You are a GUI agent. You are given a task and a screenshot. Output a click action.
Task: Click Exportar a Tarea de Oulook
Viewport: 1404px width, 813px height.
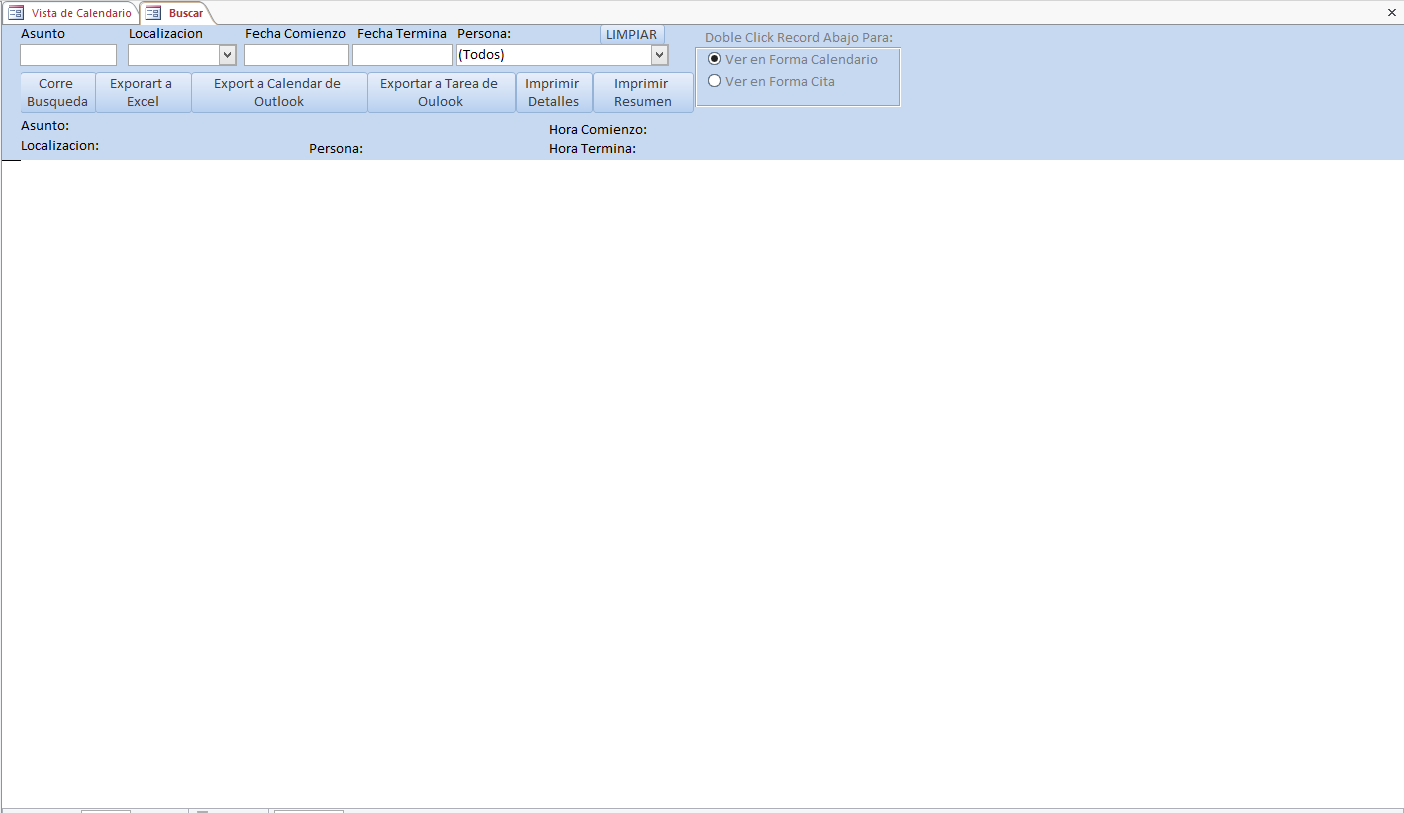pyautogui.click(x=440, y=92)
